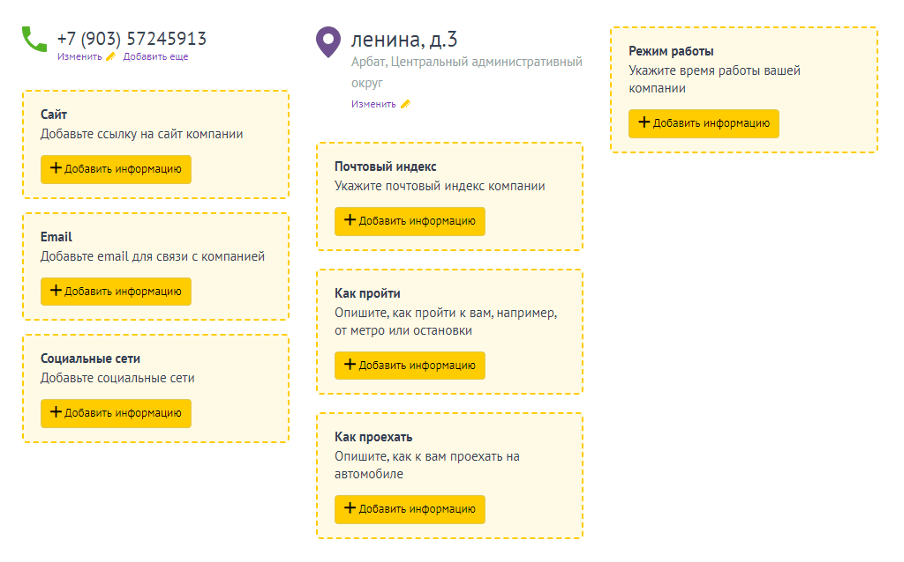This screenshot has width=904, height=562.
Task: Click the Сайт card heading
Action: 54,115
